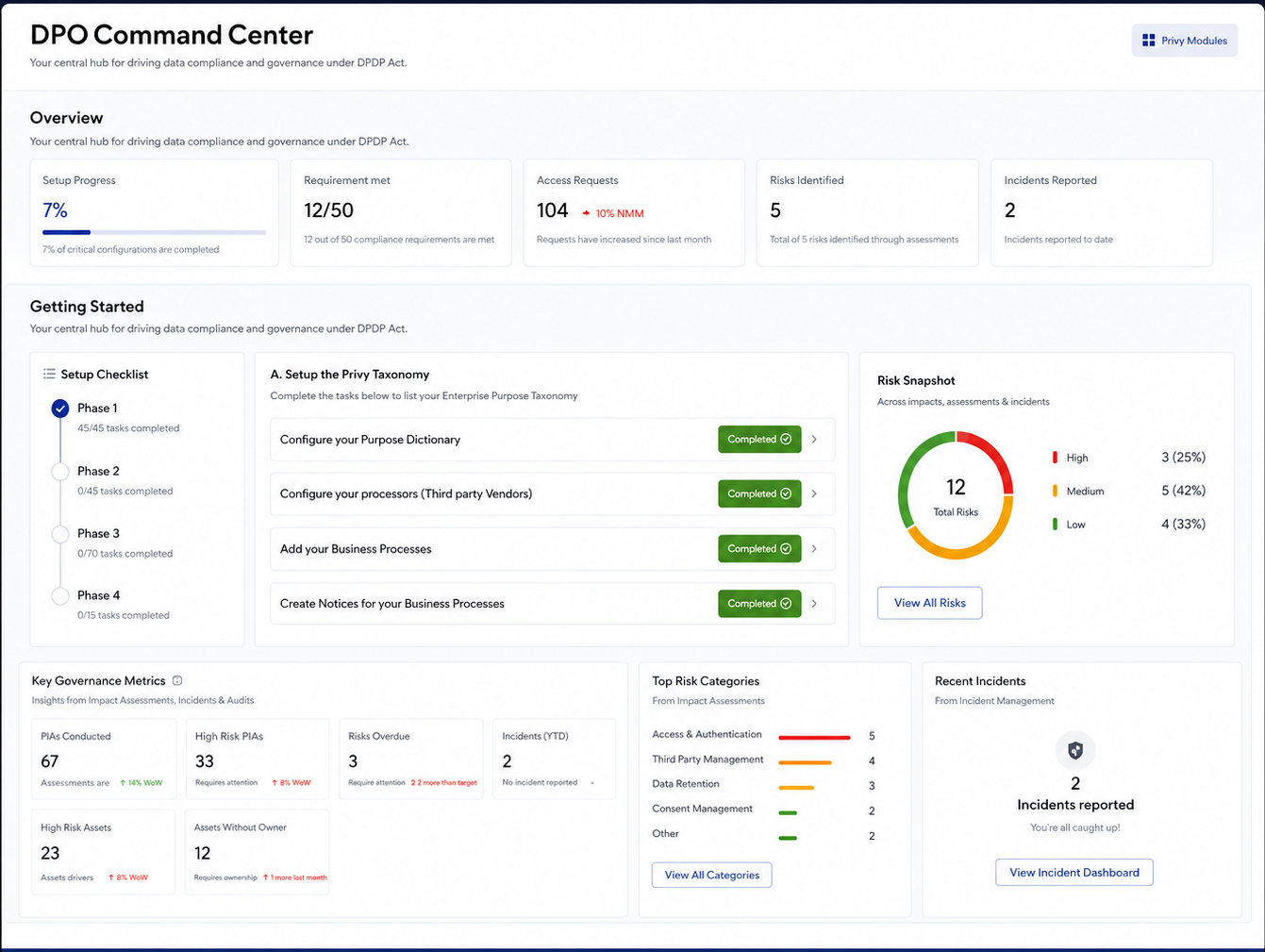
Task: Select the Phase 4 step circle
Action: (60, 595)
